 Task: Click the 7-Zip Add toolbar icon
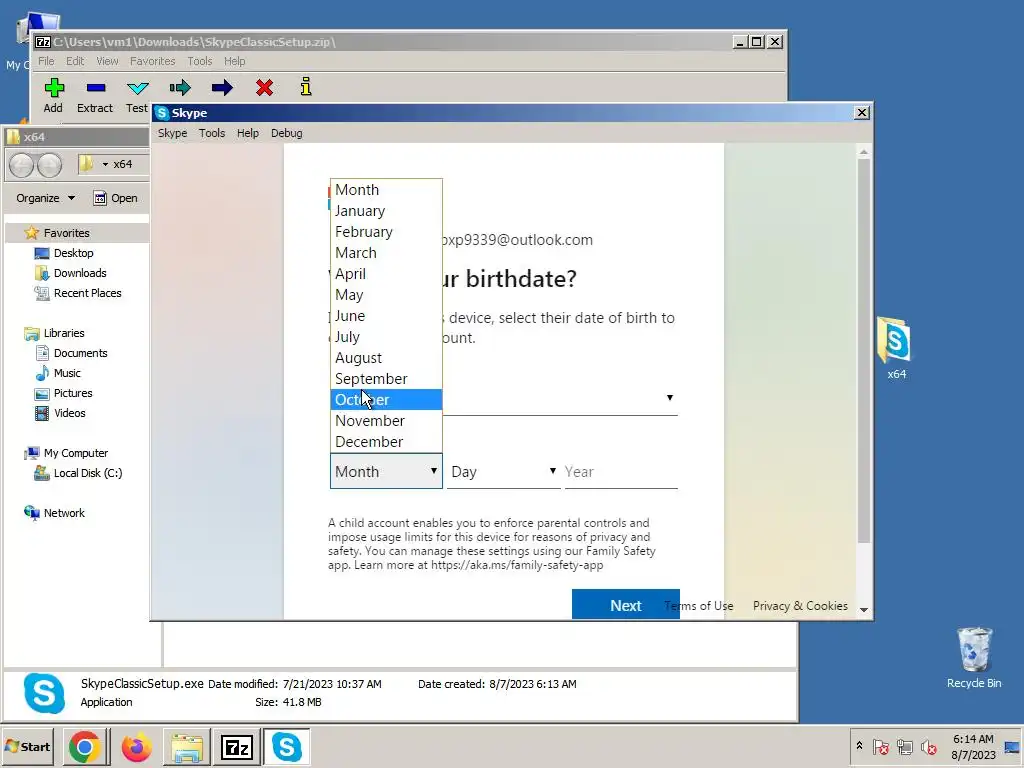(54, 88)
